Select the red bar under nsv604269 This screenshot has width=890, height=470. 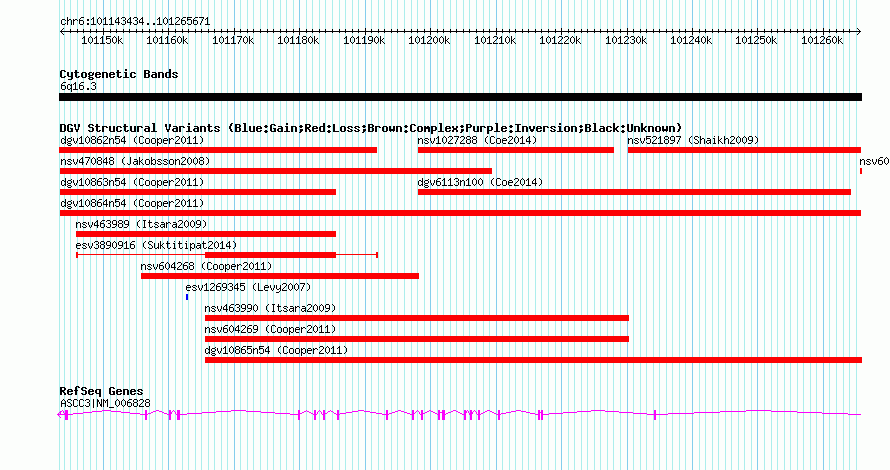[417, 339]
